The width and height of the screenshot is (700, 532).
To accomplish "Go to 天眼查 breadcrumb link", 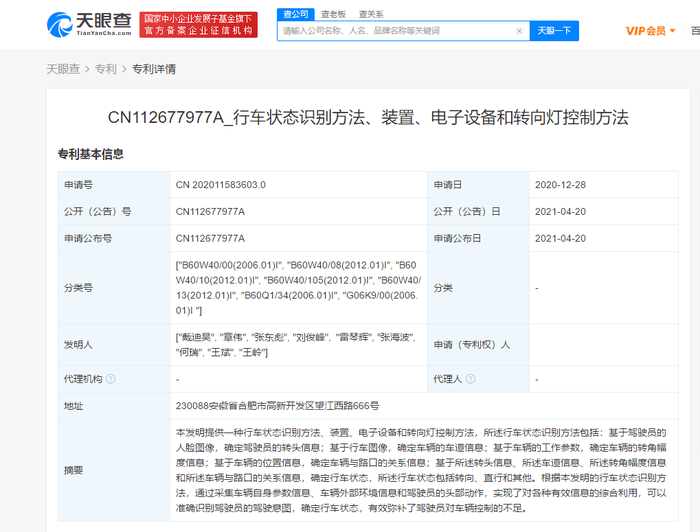I will tap(63, 69).
